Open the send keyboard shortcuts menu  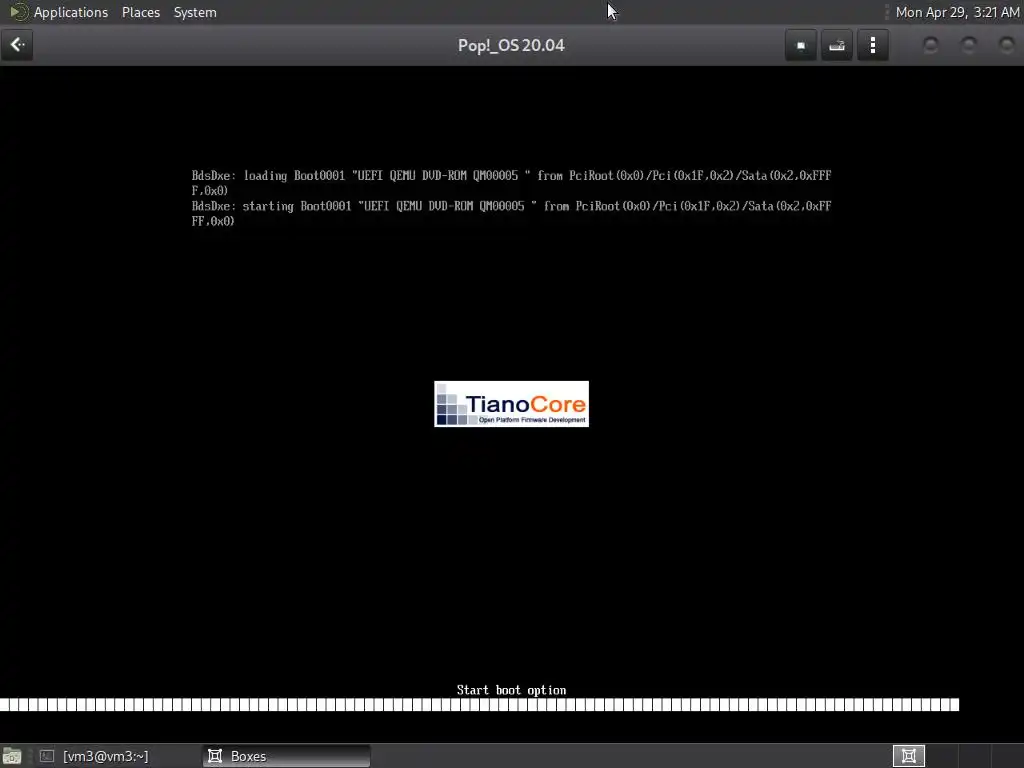point(837,46)
